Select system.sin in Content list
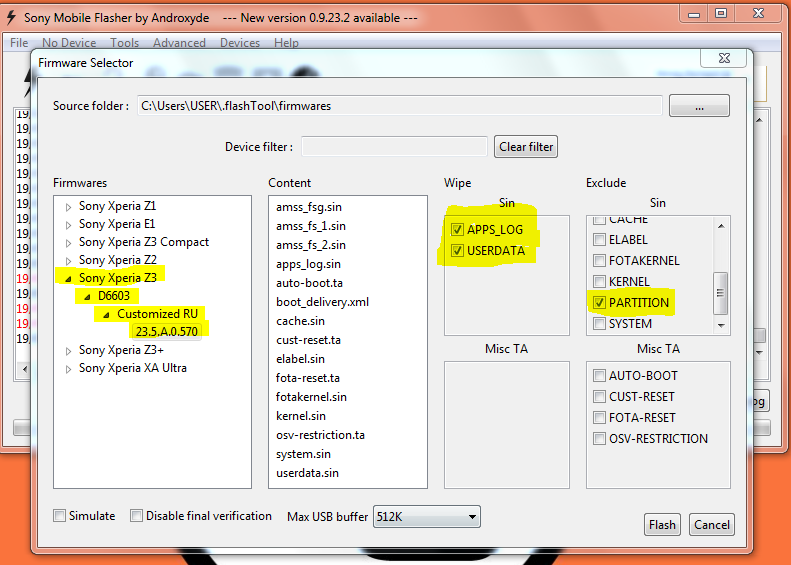Viewport: 791px width, 565px height. click(x=303, y=454)
